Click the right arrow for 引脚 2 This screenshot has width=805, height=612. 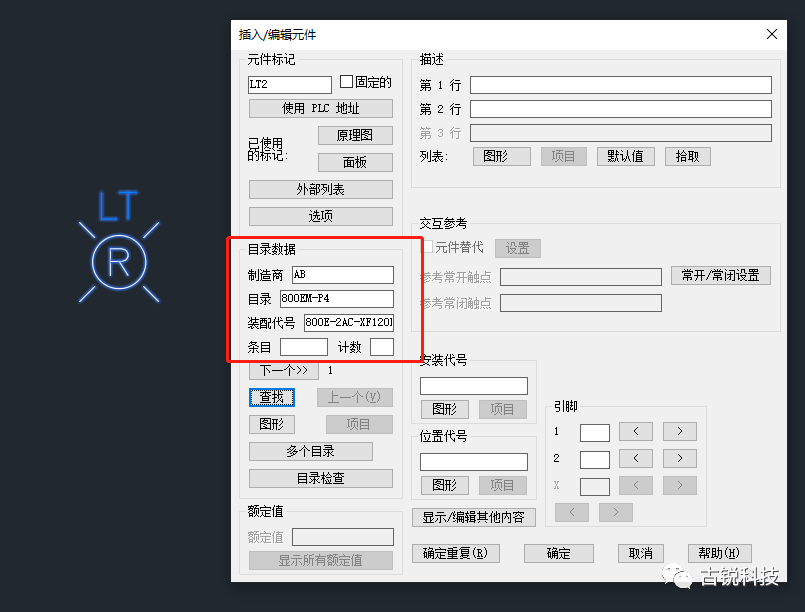point(680,458)
